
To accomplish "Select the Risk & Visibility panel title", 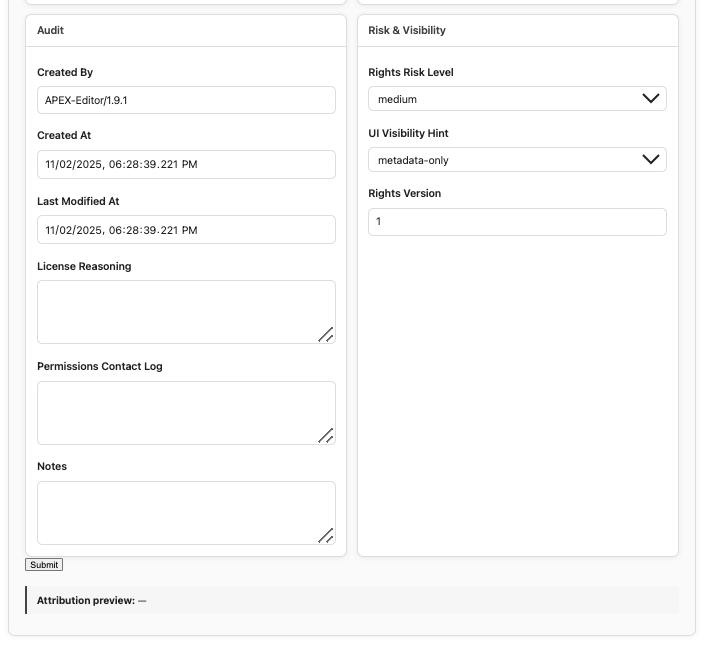I will (x=407, y=31).
